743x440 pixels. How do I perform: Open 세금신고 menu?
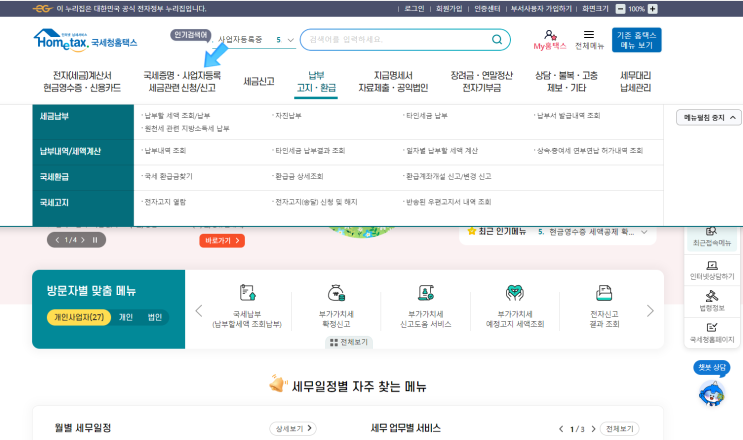259,81
